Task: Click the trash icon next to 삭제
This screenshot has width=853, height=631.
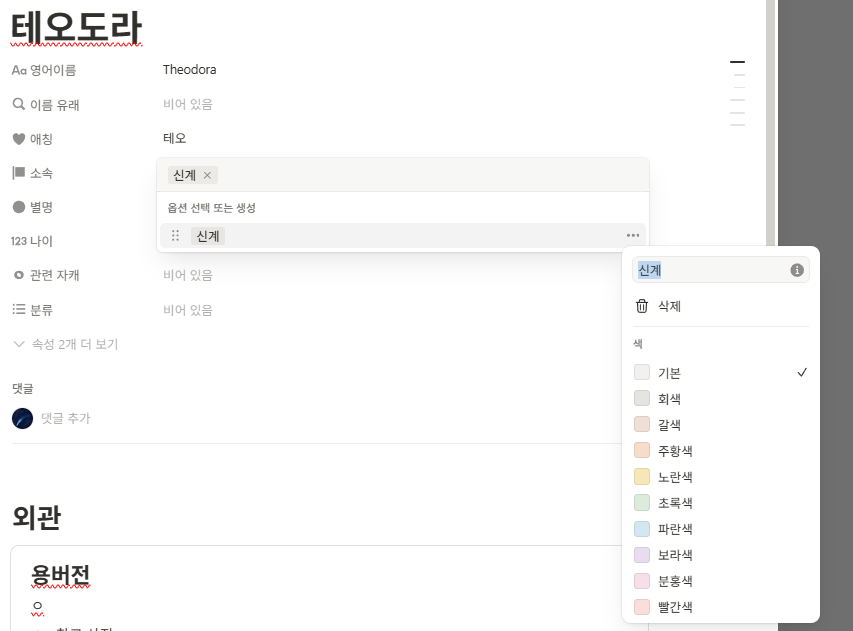Action: [642, 306]
